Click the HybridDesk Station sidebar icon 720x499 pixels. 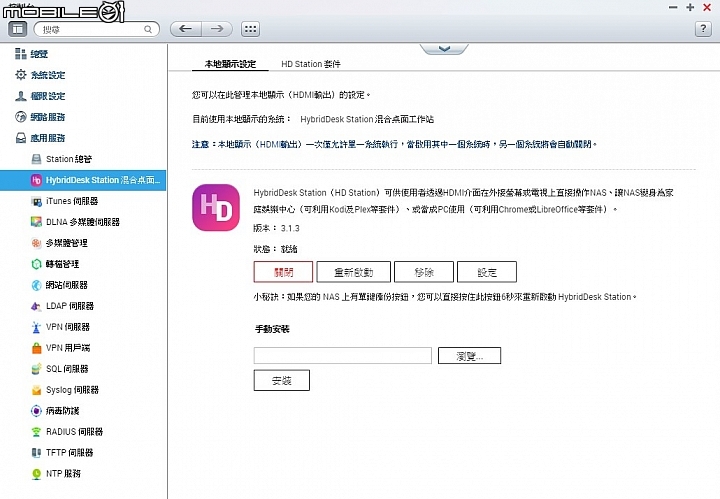coord(36,180)
